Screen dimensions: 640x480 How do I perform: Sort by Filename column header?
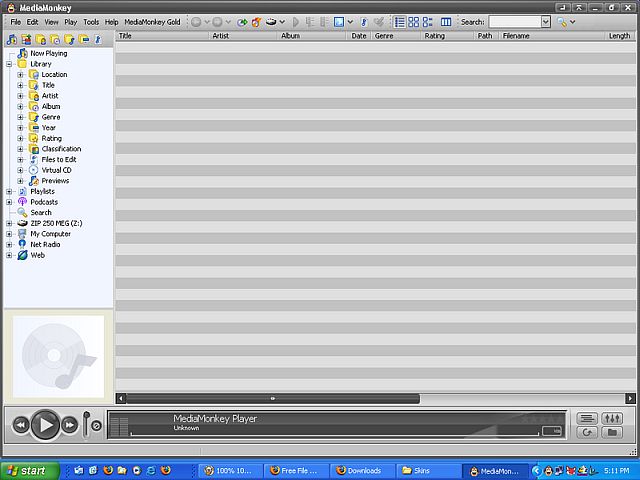tap(551, 36)
